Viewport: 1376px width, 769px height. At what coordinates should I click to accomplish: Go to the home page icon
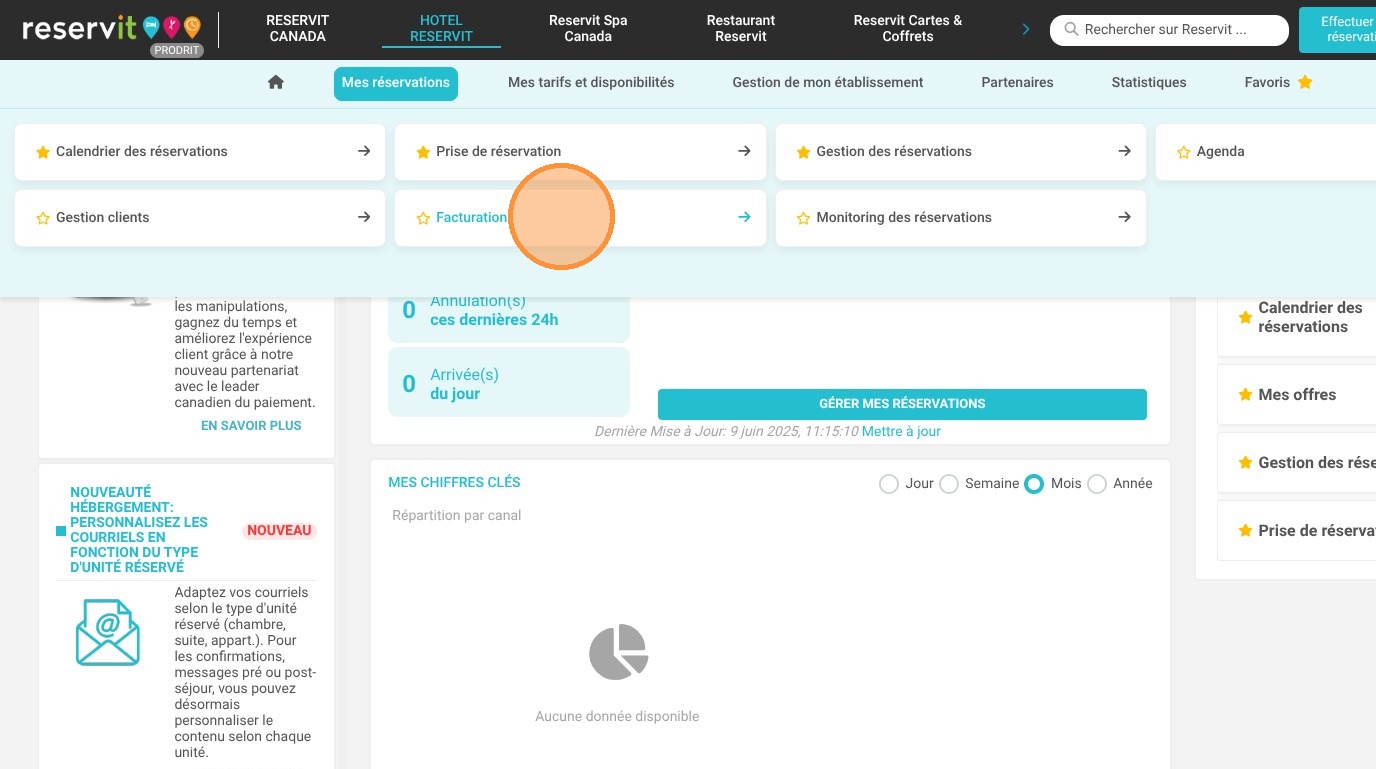coord(276,83)
